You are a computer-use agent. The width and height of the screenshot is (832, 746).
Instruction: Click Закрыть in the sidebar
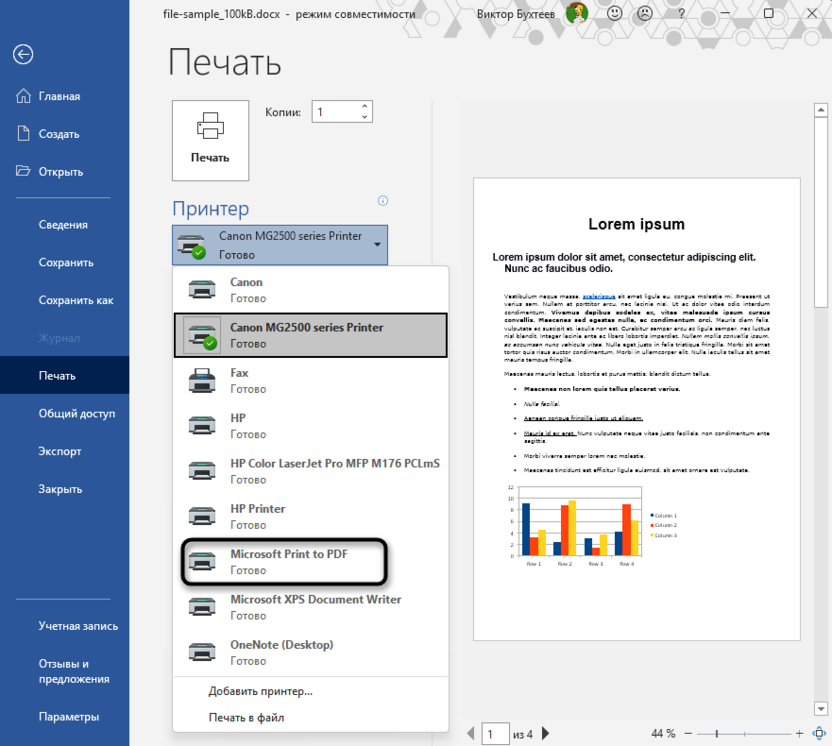[60, 489]
